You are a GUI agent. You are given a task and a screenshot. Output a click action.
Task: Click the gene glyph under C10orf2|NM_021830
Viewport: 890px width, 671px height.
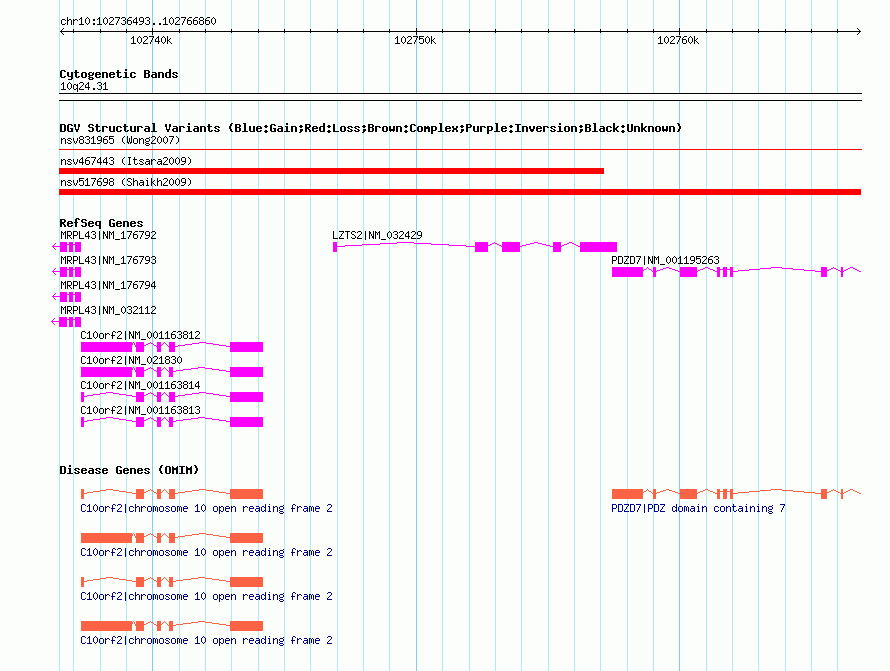click(x=172, y=372)
